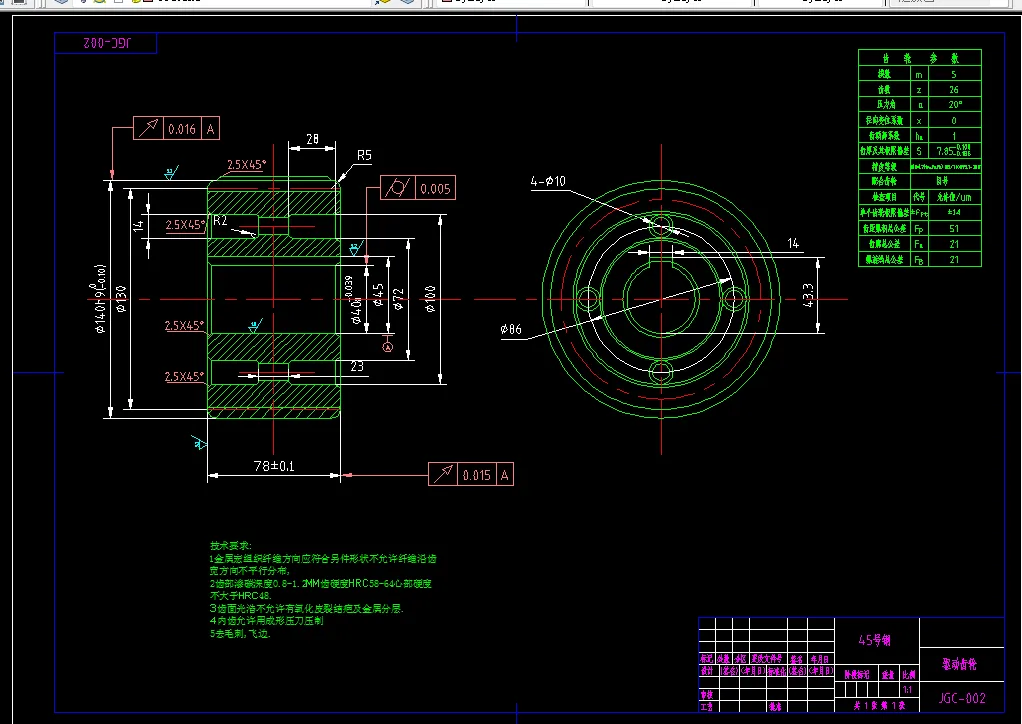
Task: Select the ø40 bore diameter dimension
Action: click(x=353, y=302)
